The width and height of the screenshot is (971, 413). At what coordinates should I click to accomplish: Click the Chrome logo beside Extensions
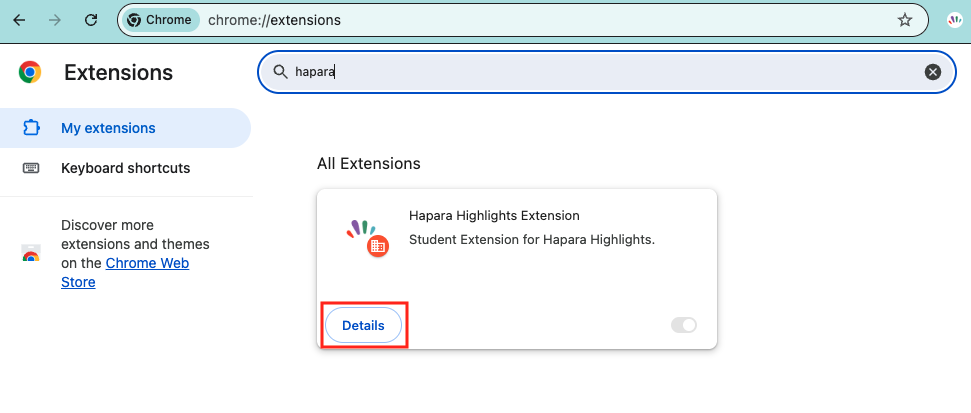30,72
